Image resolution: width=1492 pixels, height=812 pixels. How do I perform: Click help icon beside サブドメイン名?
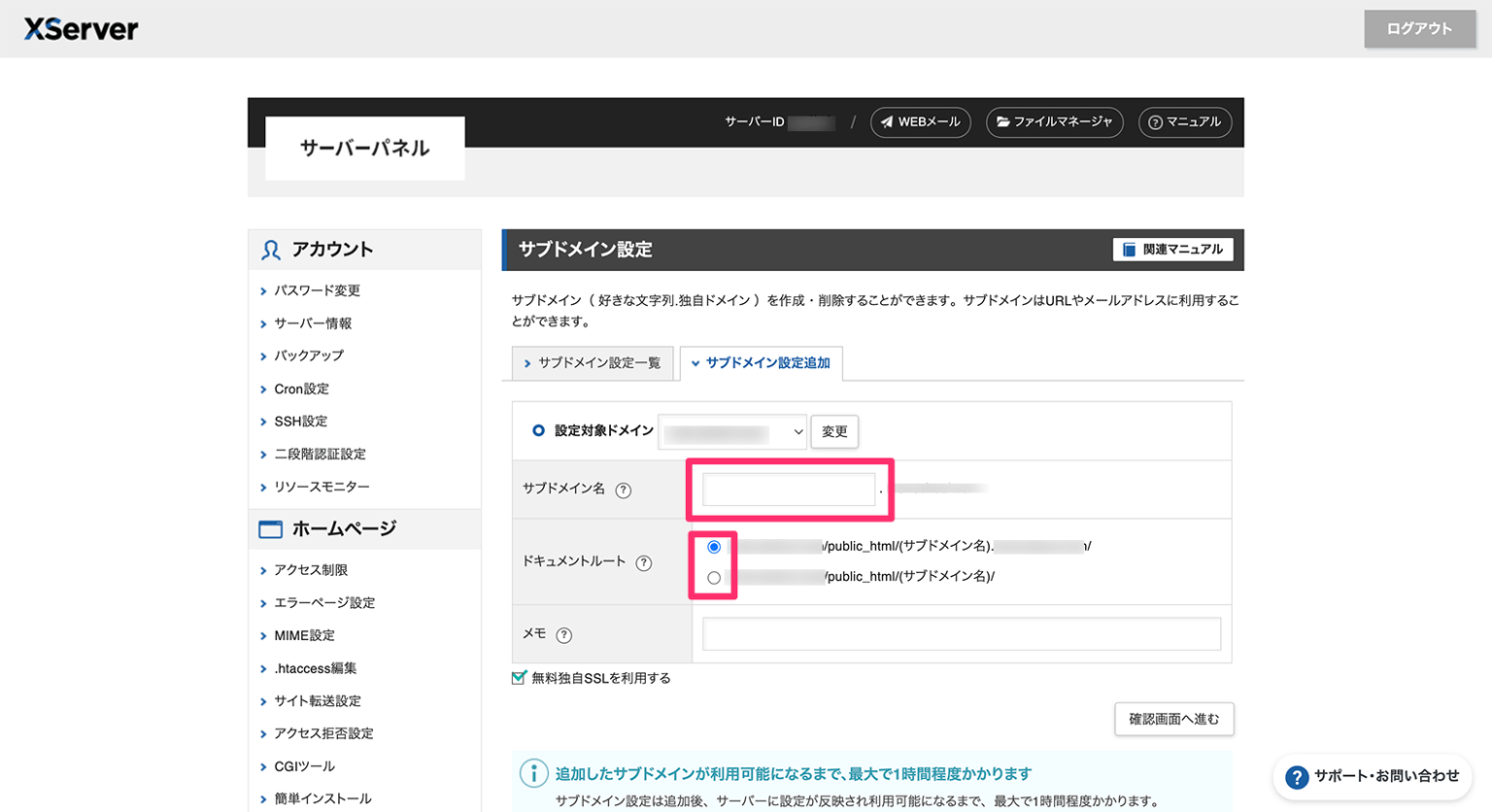[624, 491]
